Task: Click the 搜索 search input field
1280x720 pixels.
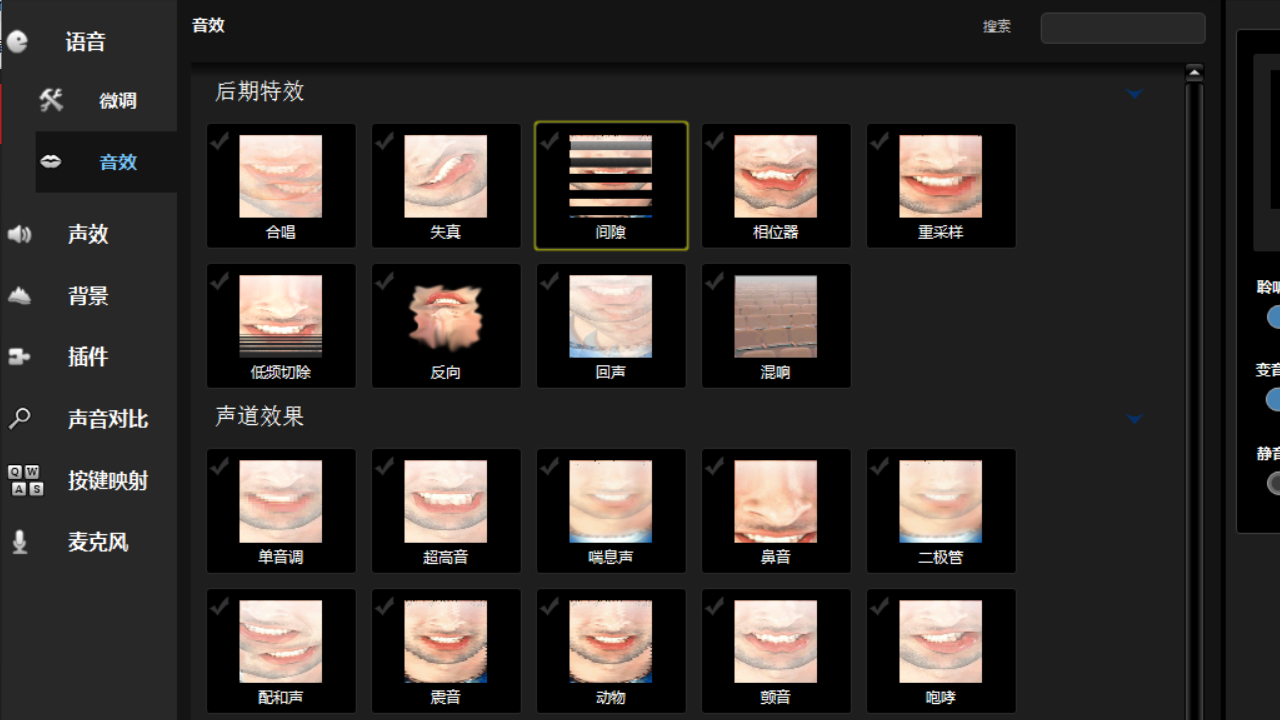Action: pos(1122,27)
